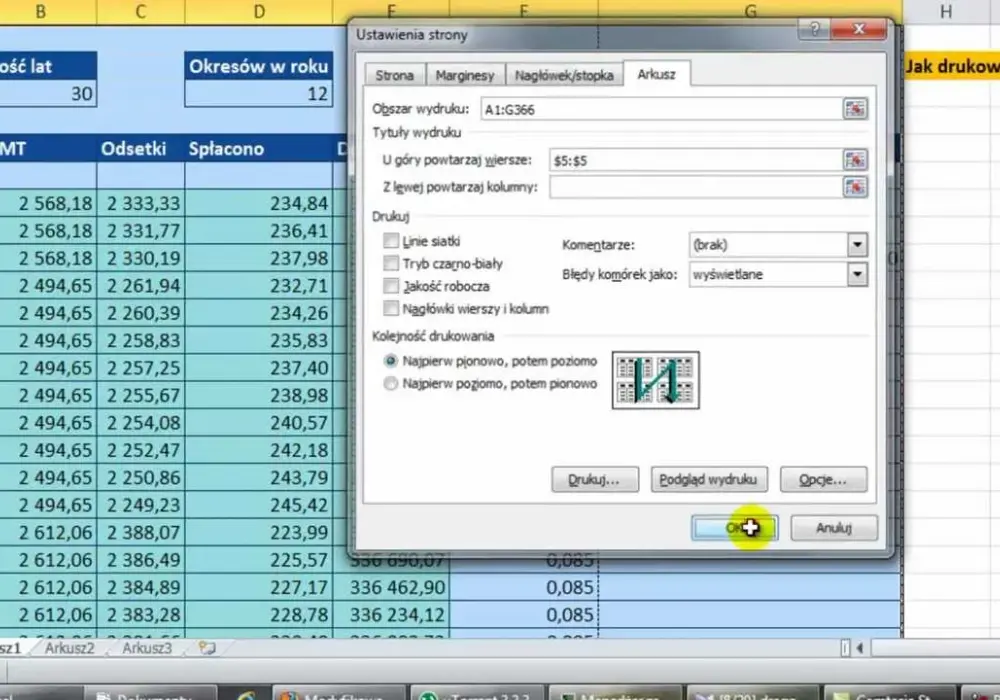The image size is (1000, 700).
Task: Confirm with the OK button
Action: pyautogui.click(x=734, y=528)
